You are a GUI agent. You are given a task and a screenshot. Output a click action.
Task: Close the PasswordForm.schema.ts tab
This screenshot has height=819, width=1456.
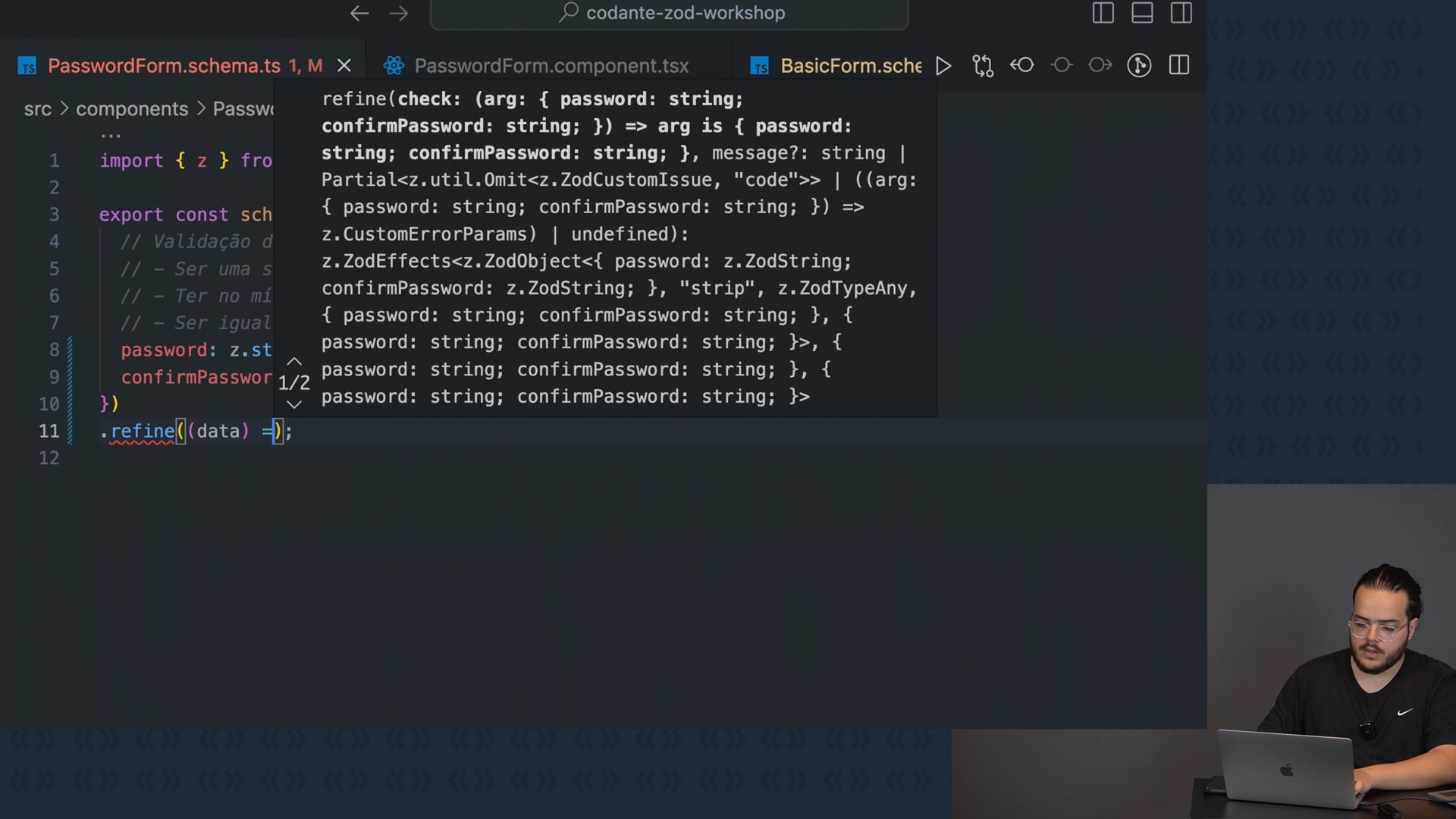click(x=344, y=66)
